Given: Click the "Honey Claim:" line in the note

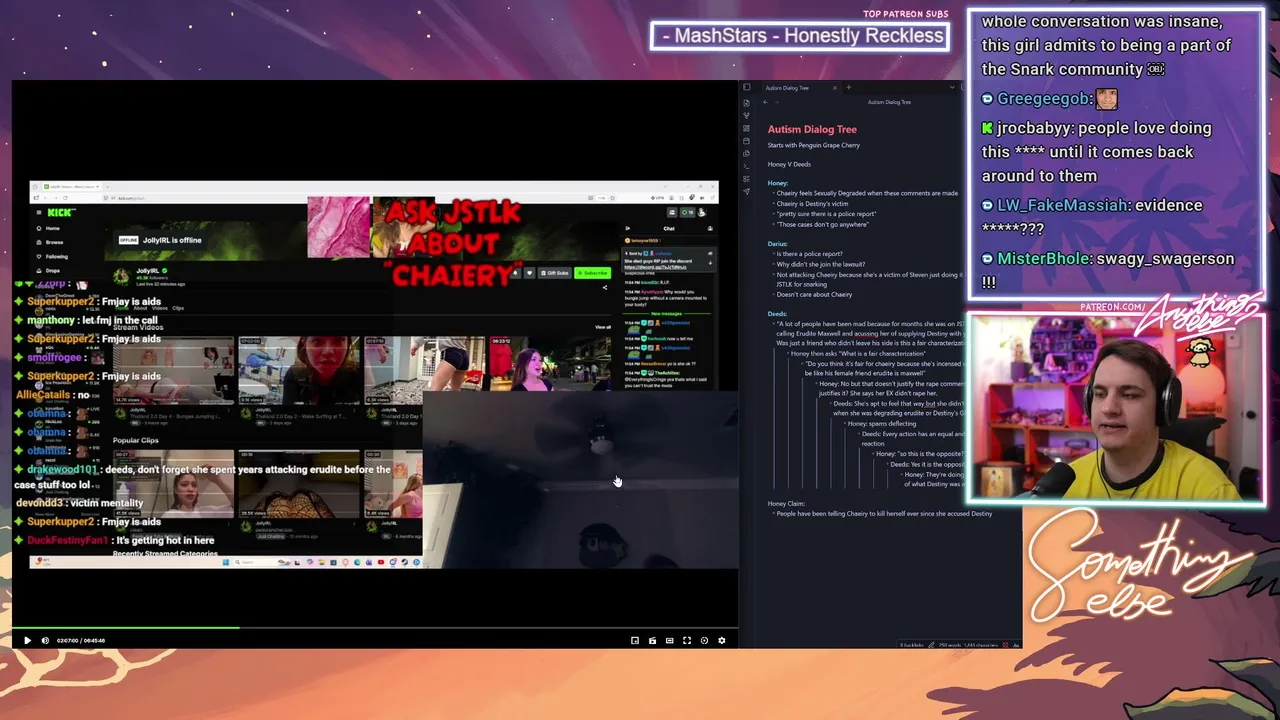Looking at the screenshot, I should click(786, 504).
